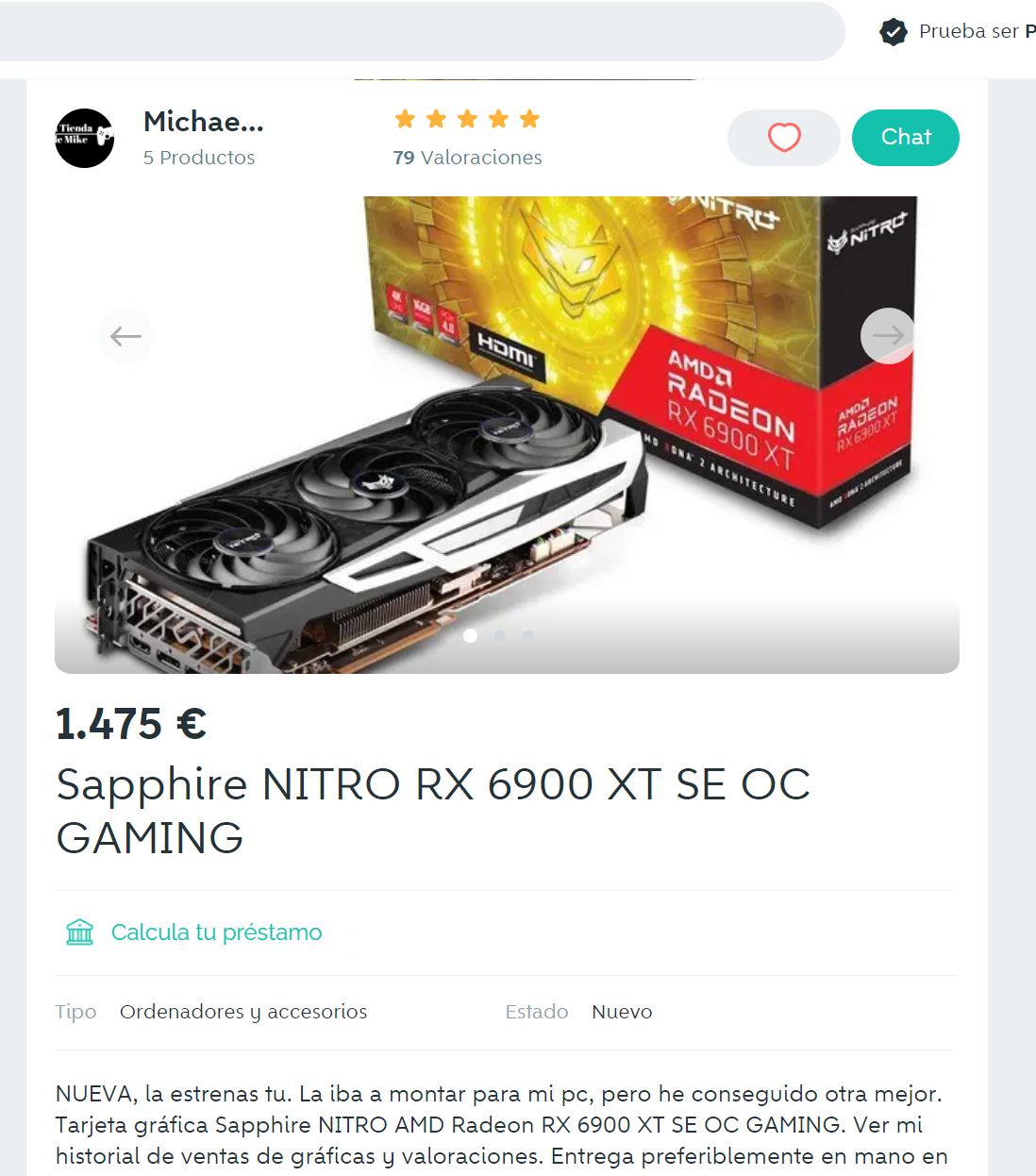Add listing to favorites with heart icon
Viewport: 1036px width, 1176px height.
[783, 138]
